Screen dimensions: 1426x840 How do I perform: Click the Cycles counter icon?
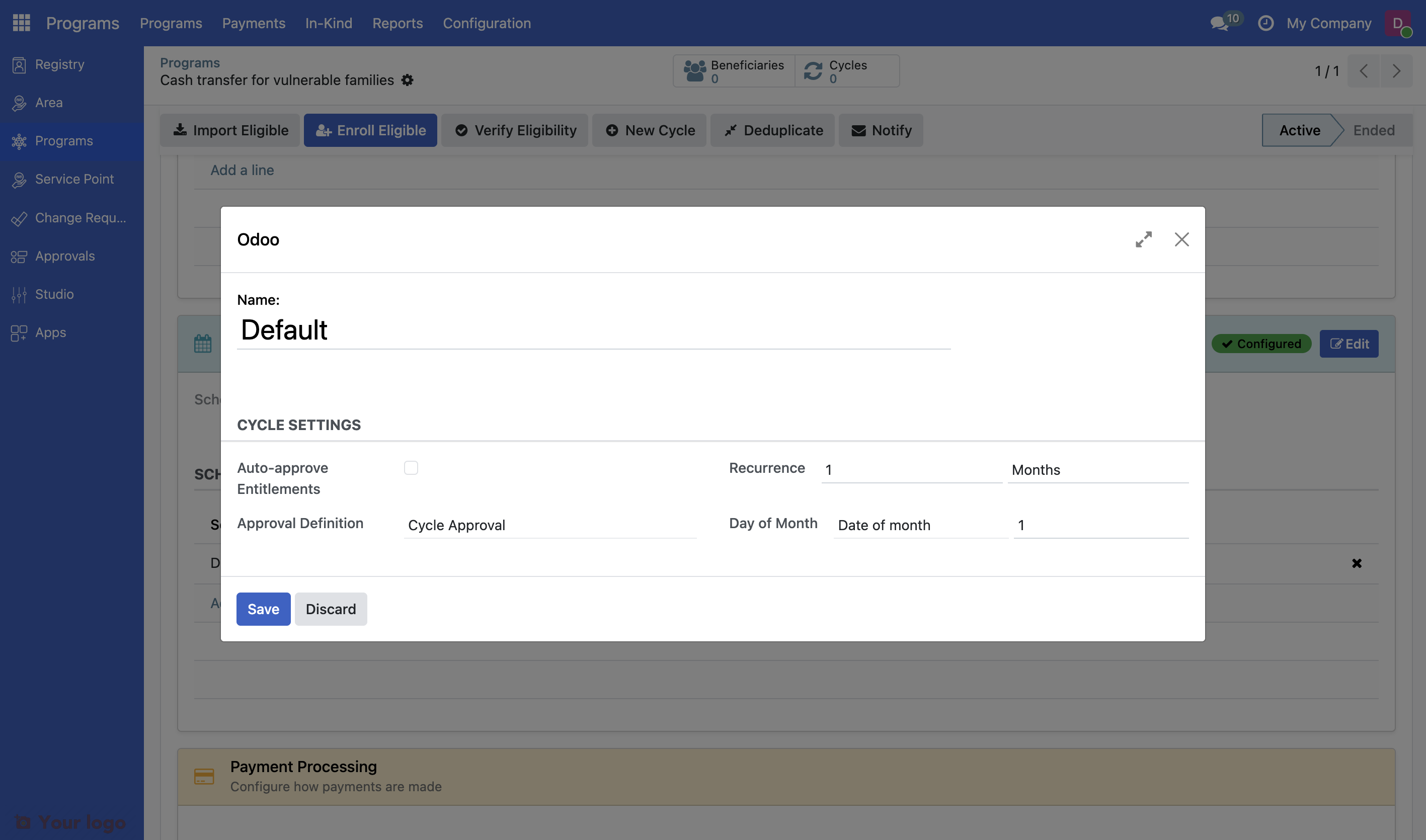click(x=814, y=70)
